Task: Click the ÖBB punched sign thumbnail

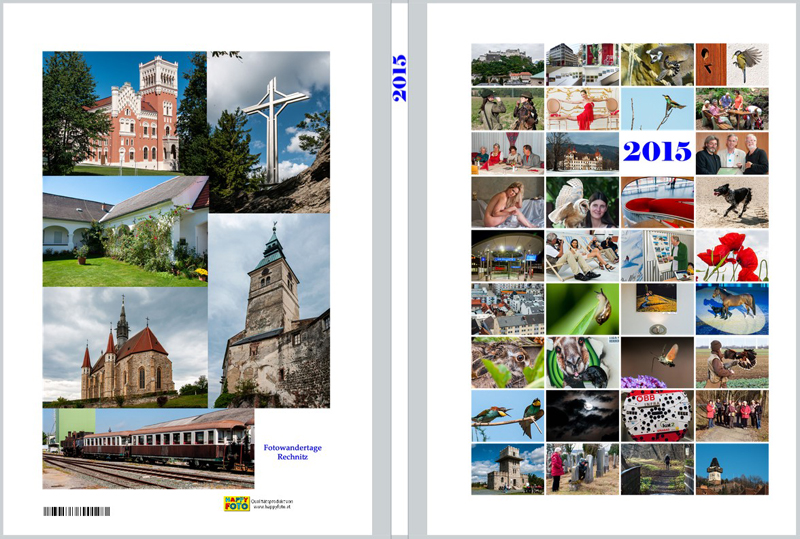Action: pos(657,416)
